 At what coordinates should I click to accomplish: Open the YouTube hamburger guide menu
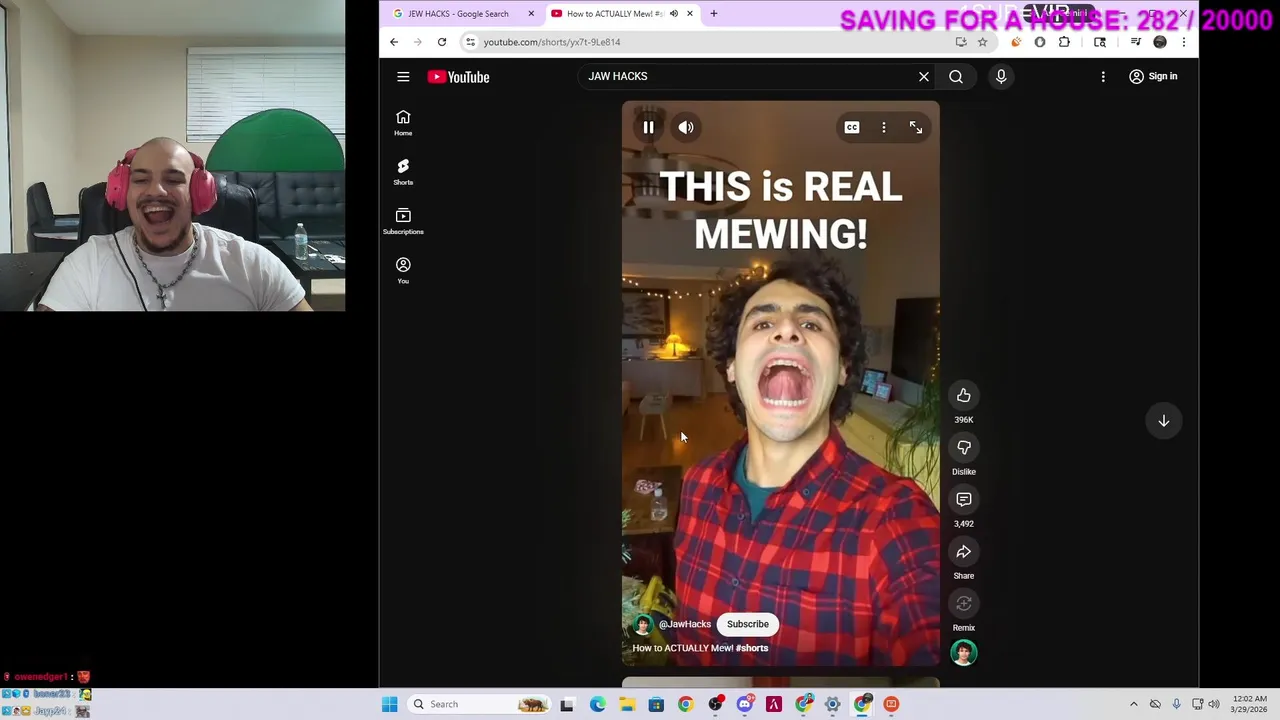tap(403, 77)
